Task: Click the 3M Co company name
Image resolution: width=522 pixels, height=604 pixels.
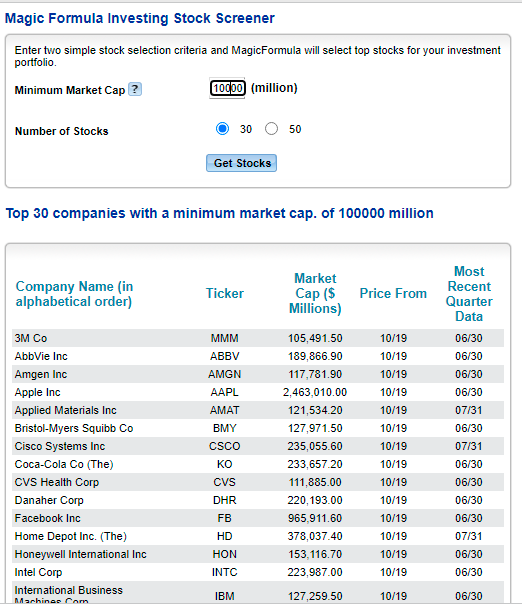Action: pos(31,338)
